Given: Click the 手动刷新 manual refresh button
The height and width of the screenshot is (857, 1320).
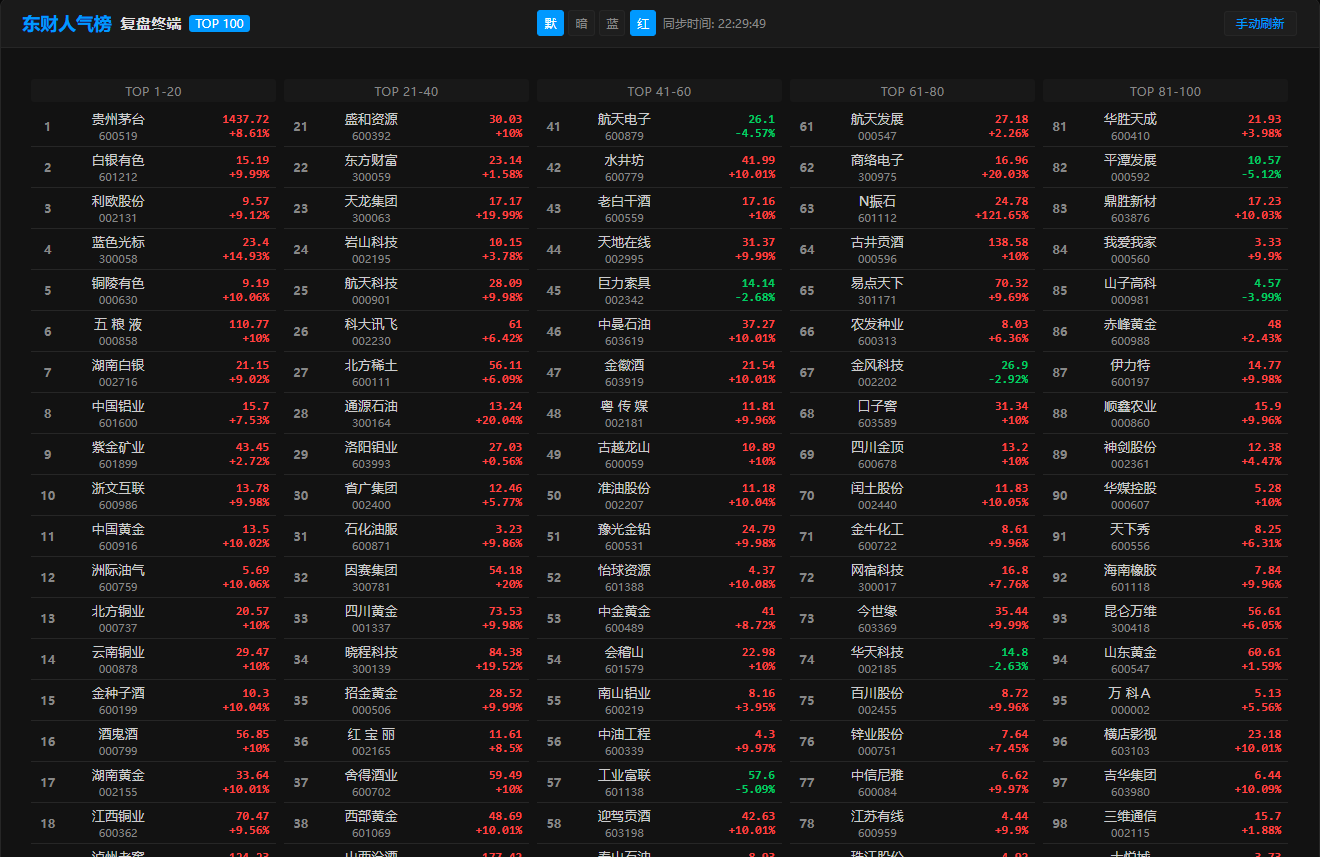Looking at the screenshot, I should (x=1259, y=23).
